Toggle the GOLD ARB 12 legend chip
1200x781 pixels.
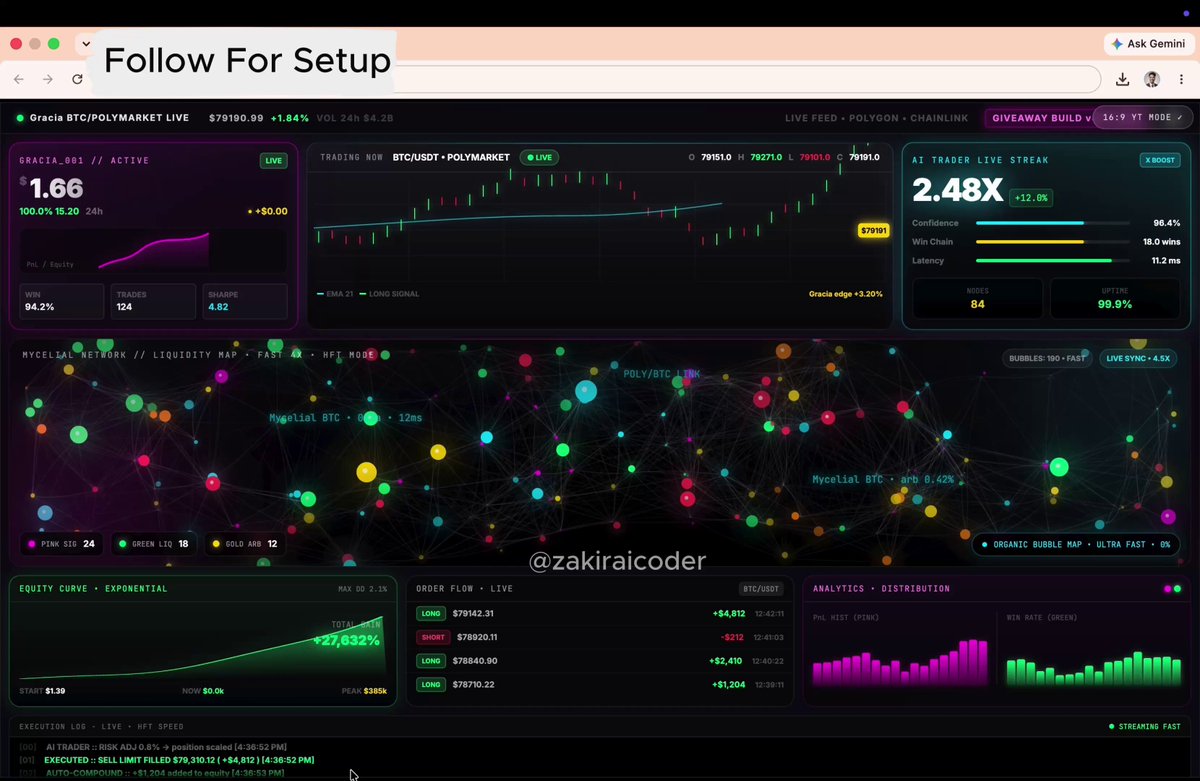click(x=245, y=544)
